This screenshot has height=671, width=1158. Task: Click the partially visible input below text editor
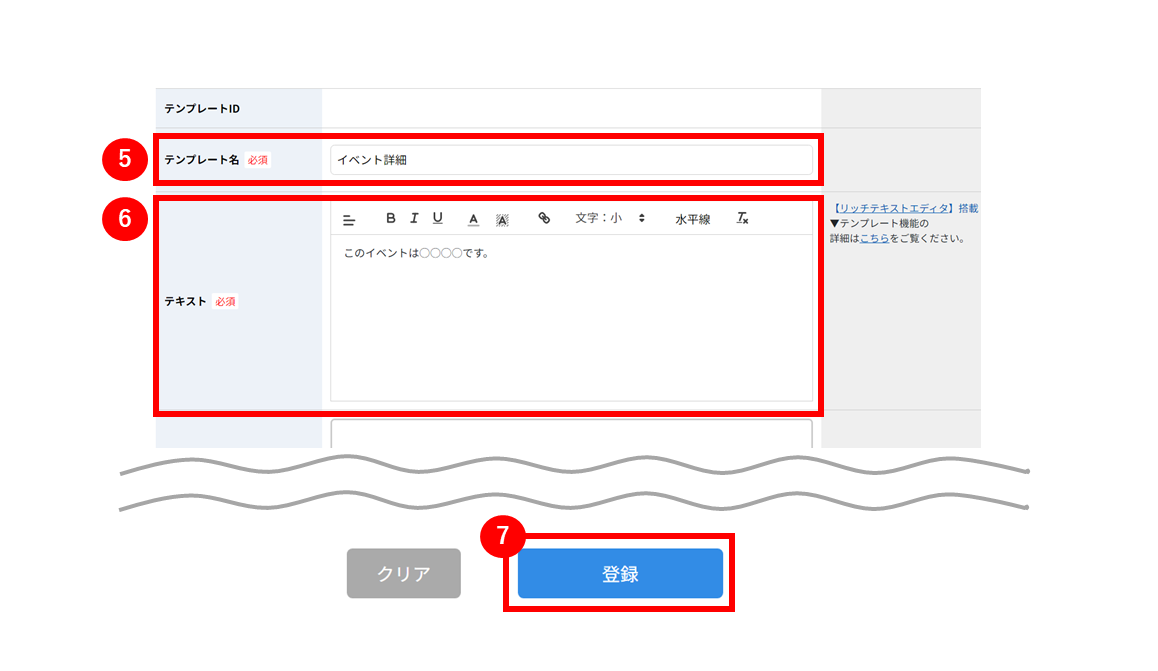coord(572,434)
